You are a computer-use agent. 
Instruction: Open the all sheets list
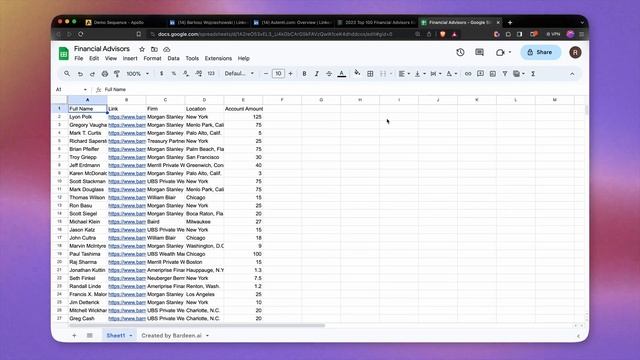click(89, 336)
